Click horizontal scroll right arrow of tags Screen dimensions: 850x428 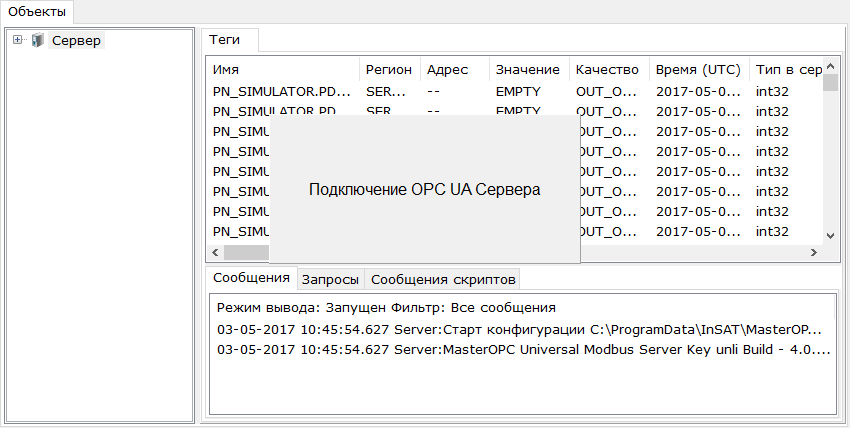coord(814,252)
